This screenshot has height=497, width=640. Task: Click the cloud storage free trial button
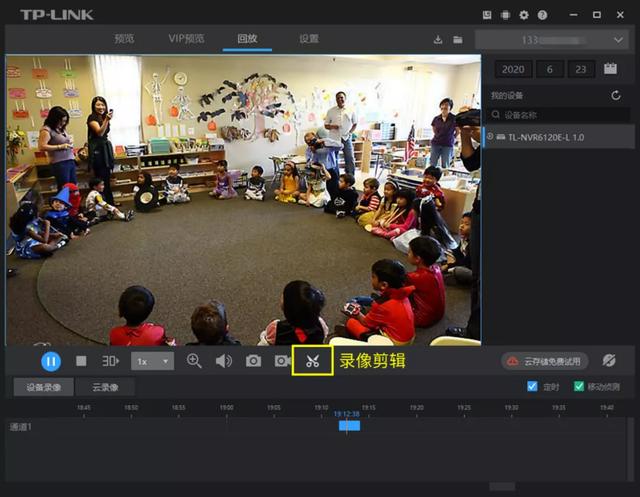pyautogui.click(x=544, y=361)
